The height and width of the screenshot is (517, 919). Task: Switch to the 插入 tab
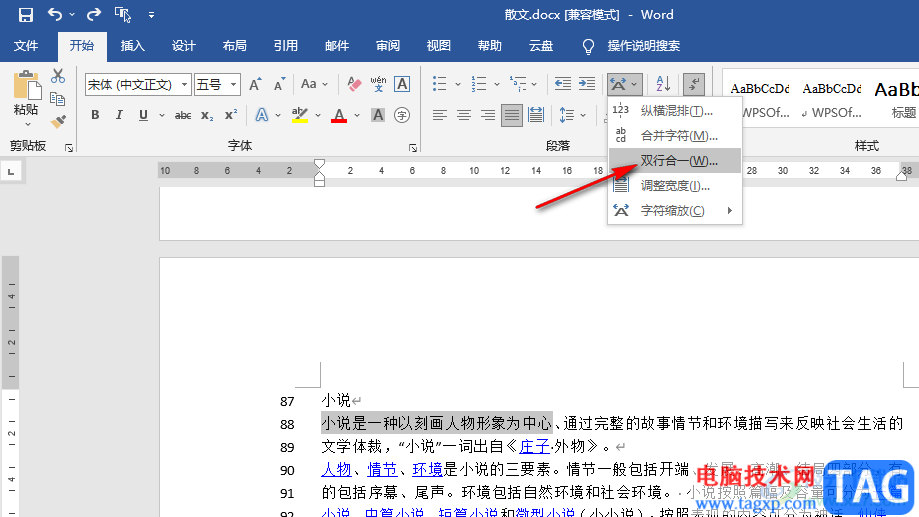pyautogui.click(x=132, y=46)
